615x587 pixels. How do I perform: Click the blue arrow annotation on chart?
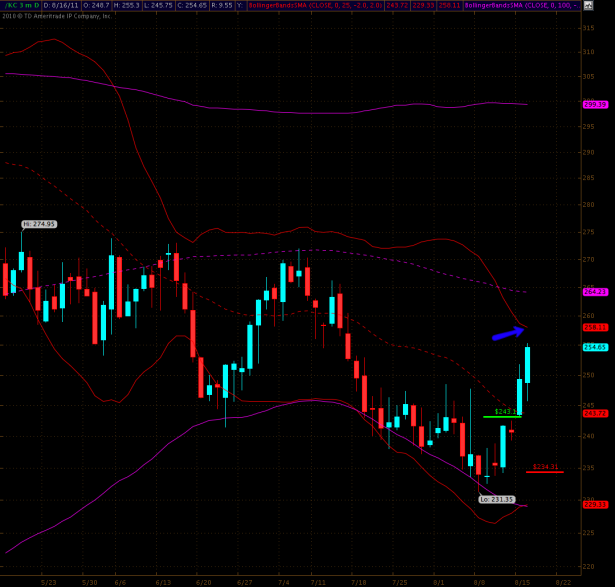pyautogui.click(x=507, y=335)
